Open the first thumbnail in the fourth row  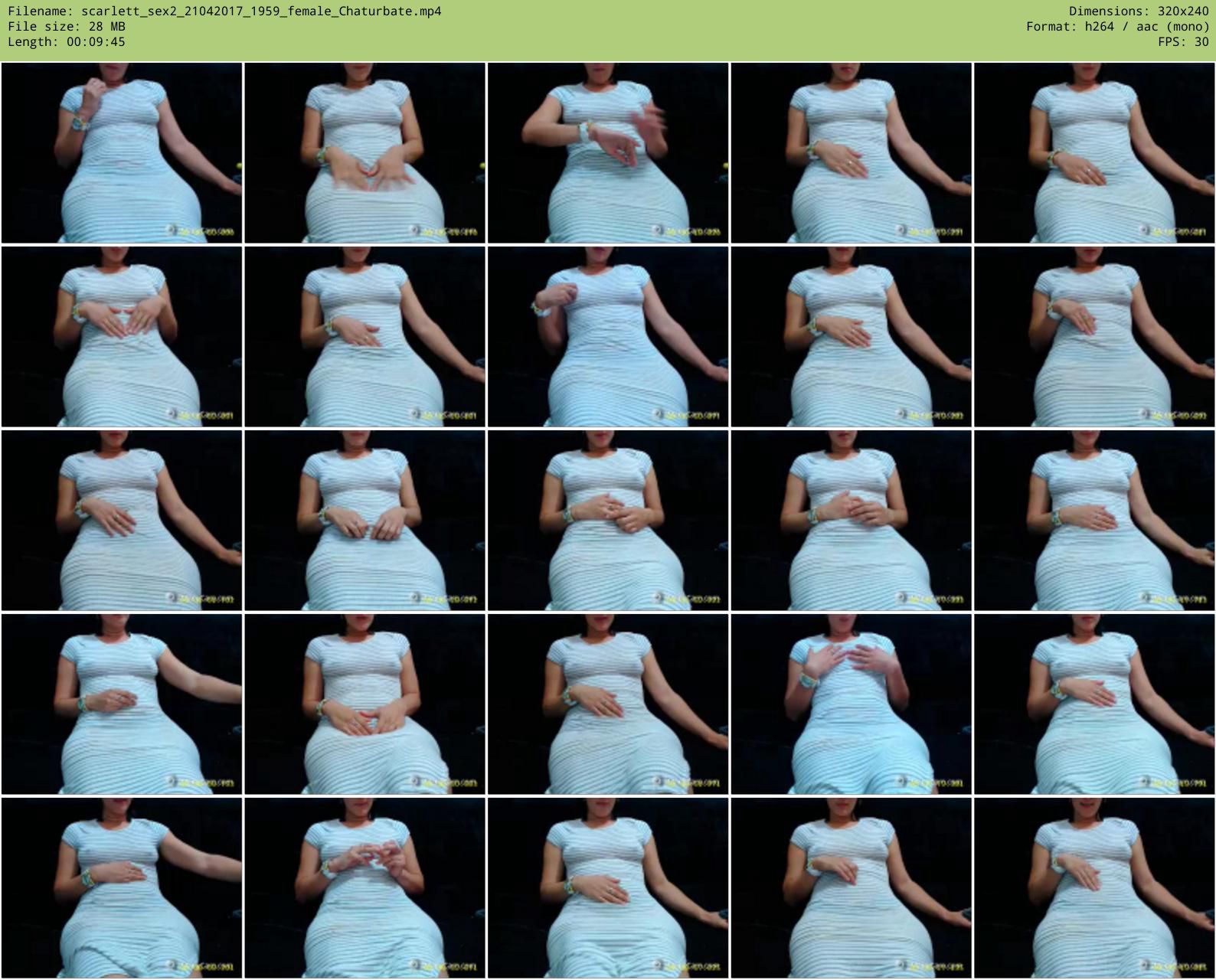coord(122,704)
